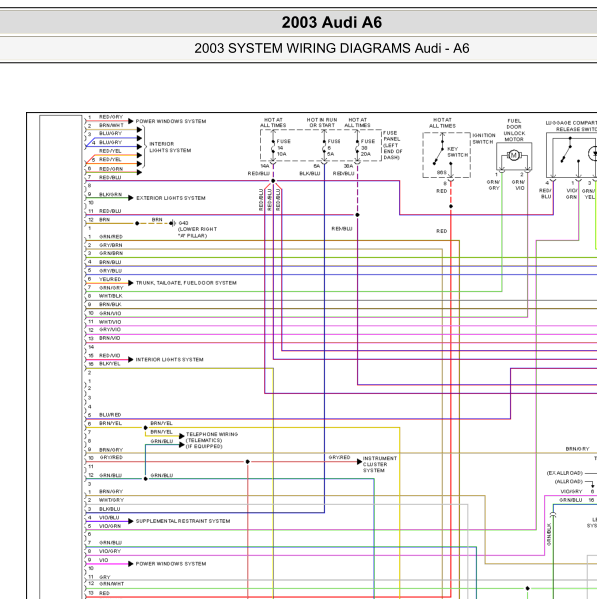Click the "EXTERIOR LIGHTS SYSTEM" label

[x=171, y=198]
